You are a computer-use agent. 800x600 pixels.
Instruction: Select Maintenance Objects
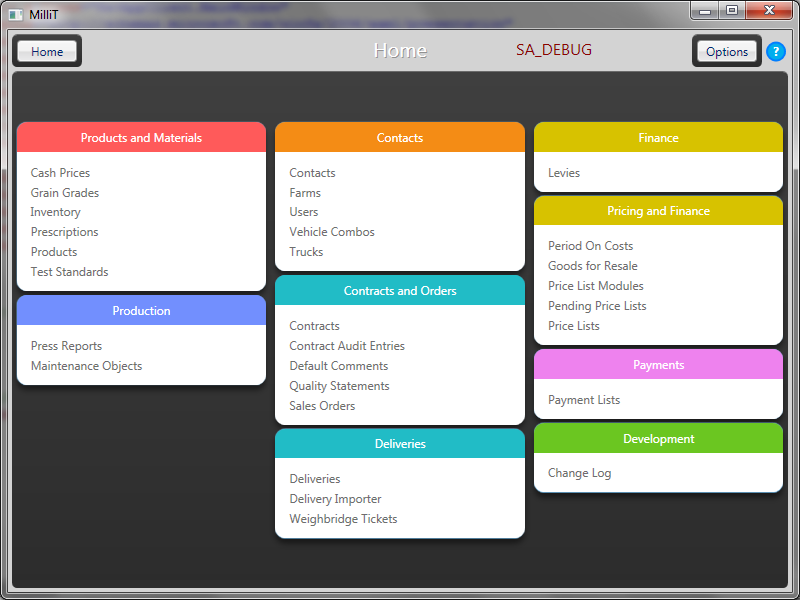click(x=86, y=366)
